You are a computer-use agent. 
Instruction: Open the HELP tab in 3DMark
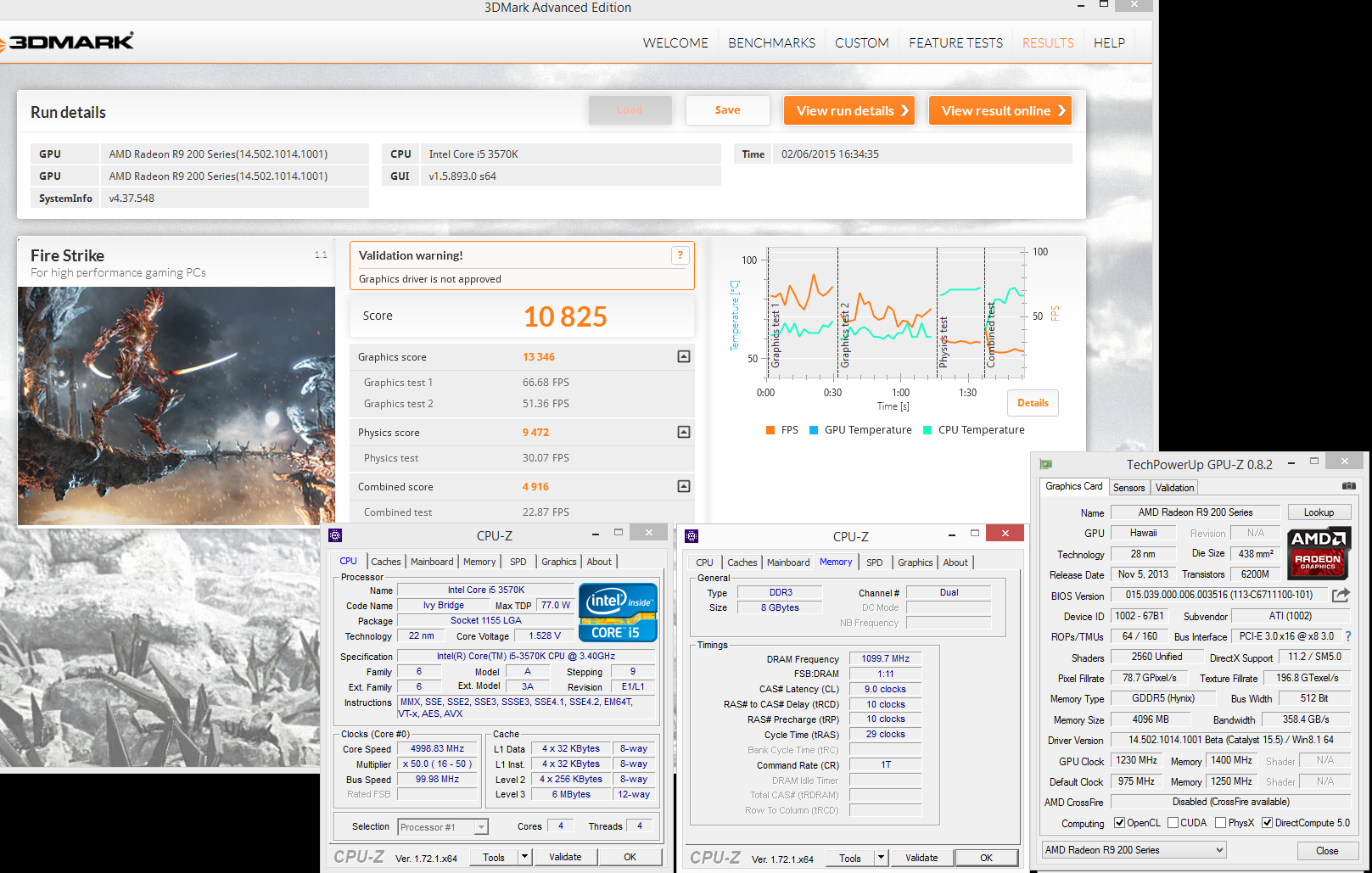click(1109, 42)
